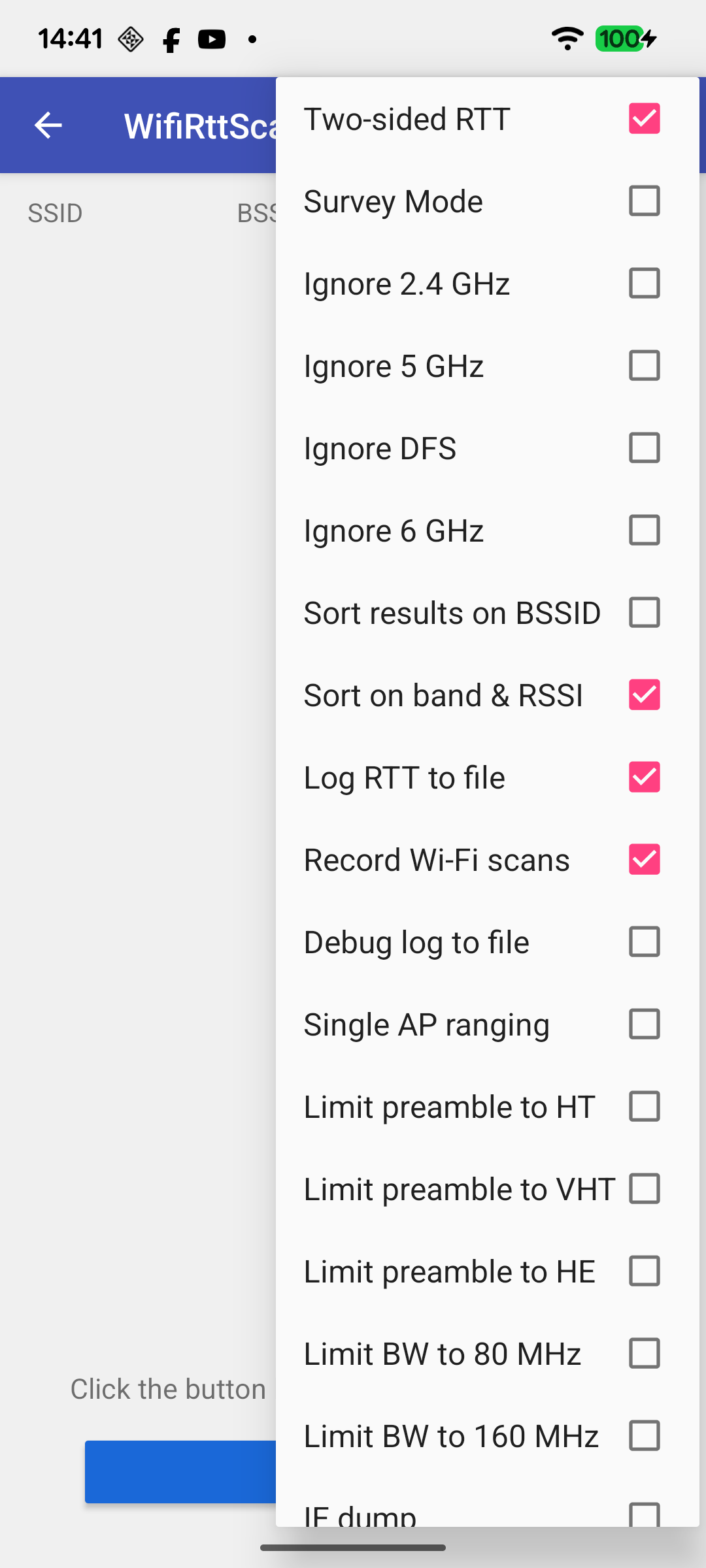Tap the Facebook notification icon
This screenshot has width=706, height=1568.
point(171,41)
